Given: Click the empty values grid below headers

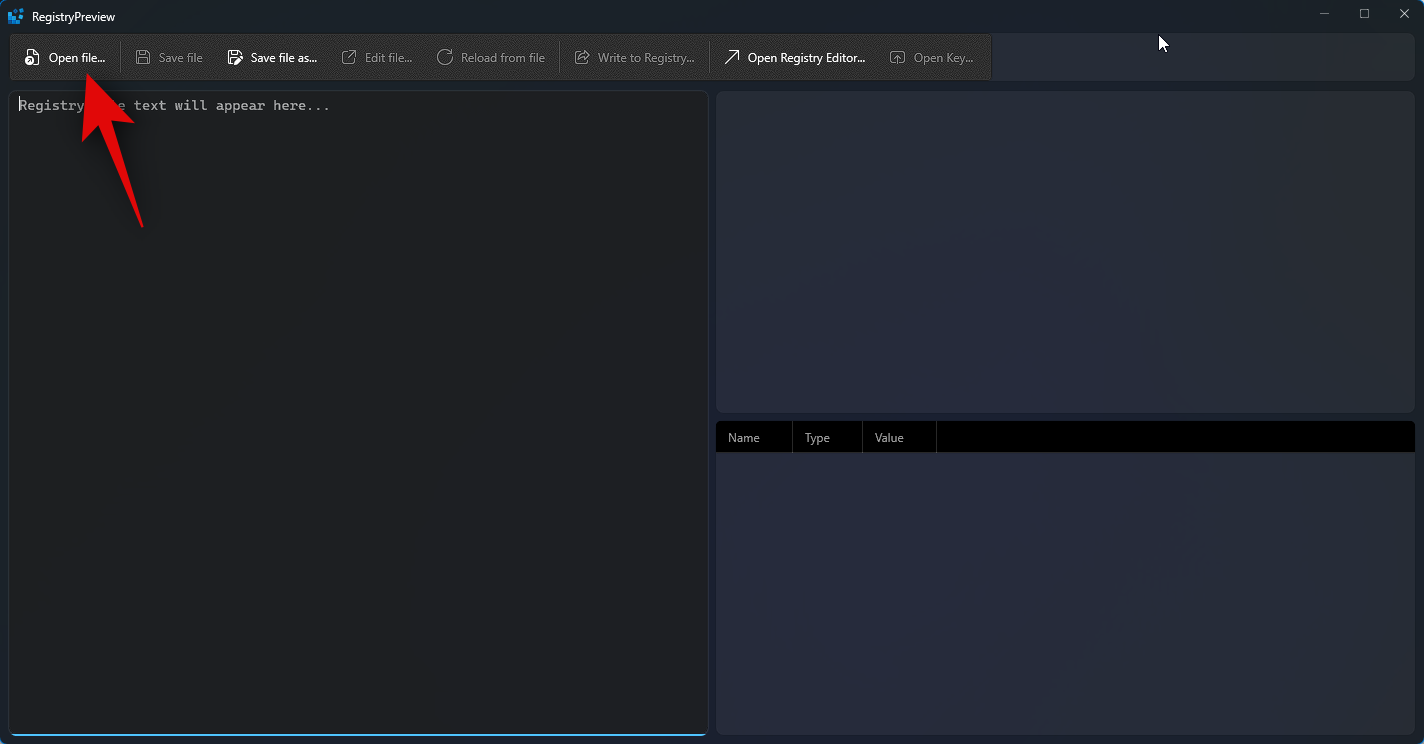Looking at the screenshot, I should point(1065,590).
